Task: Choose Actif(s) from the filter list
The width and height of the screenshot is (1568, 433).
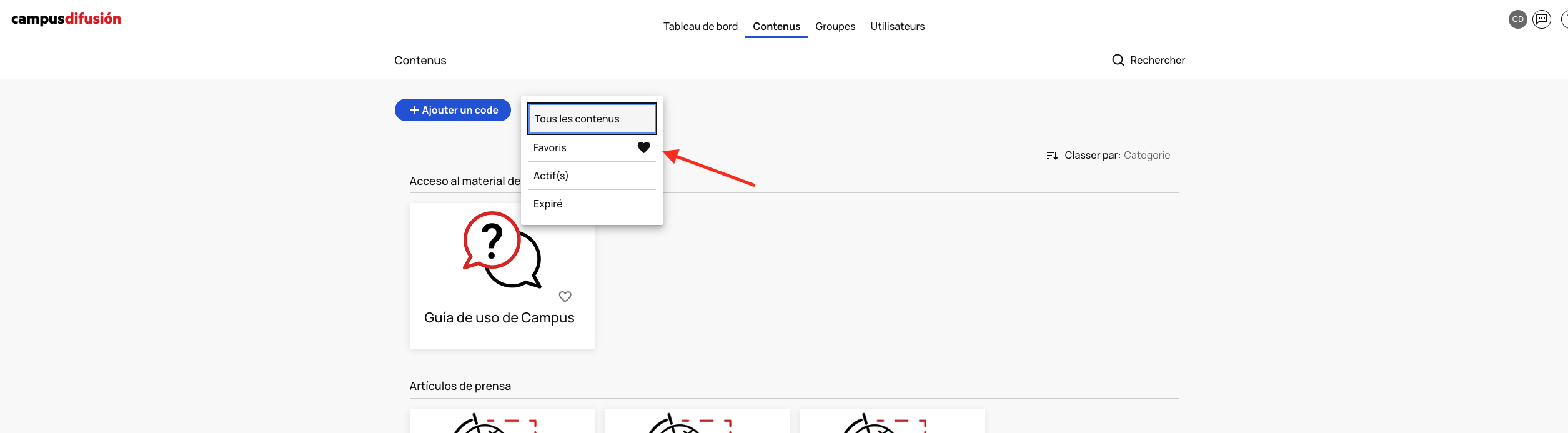Action: [x=551, y=176]
